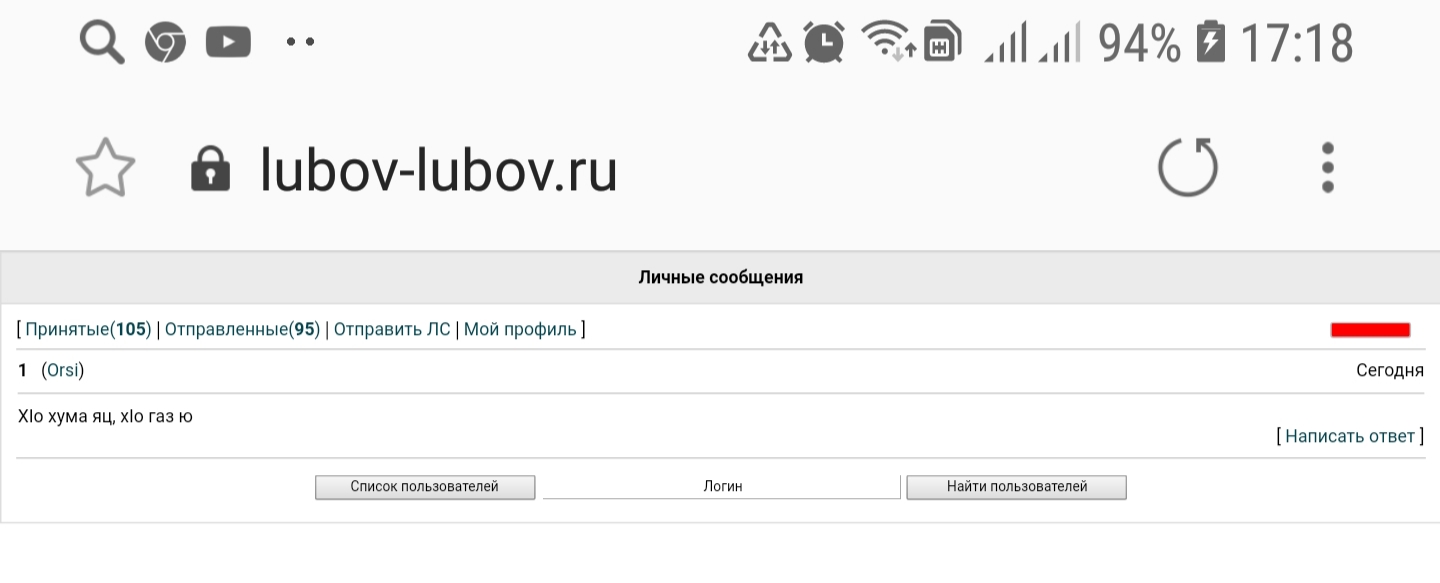
Task: Open sender Orsi's profile link
Action: click(62, 370)
